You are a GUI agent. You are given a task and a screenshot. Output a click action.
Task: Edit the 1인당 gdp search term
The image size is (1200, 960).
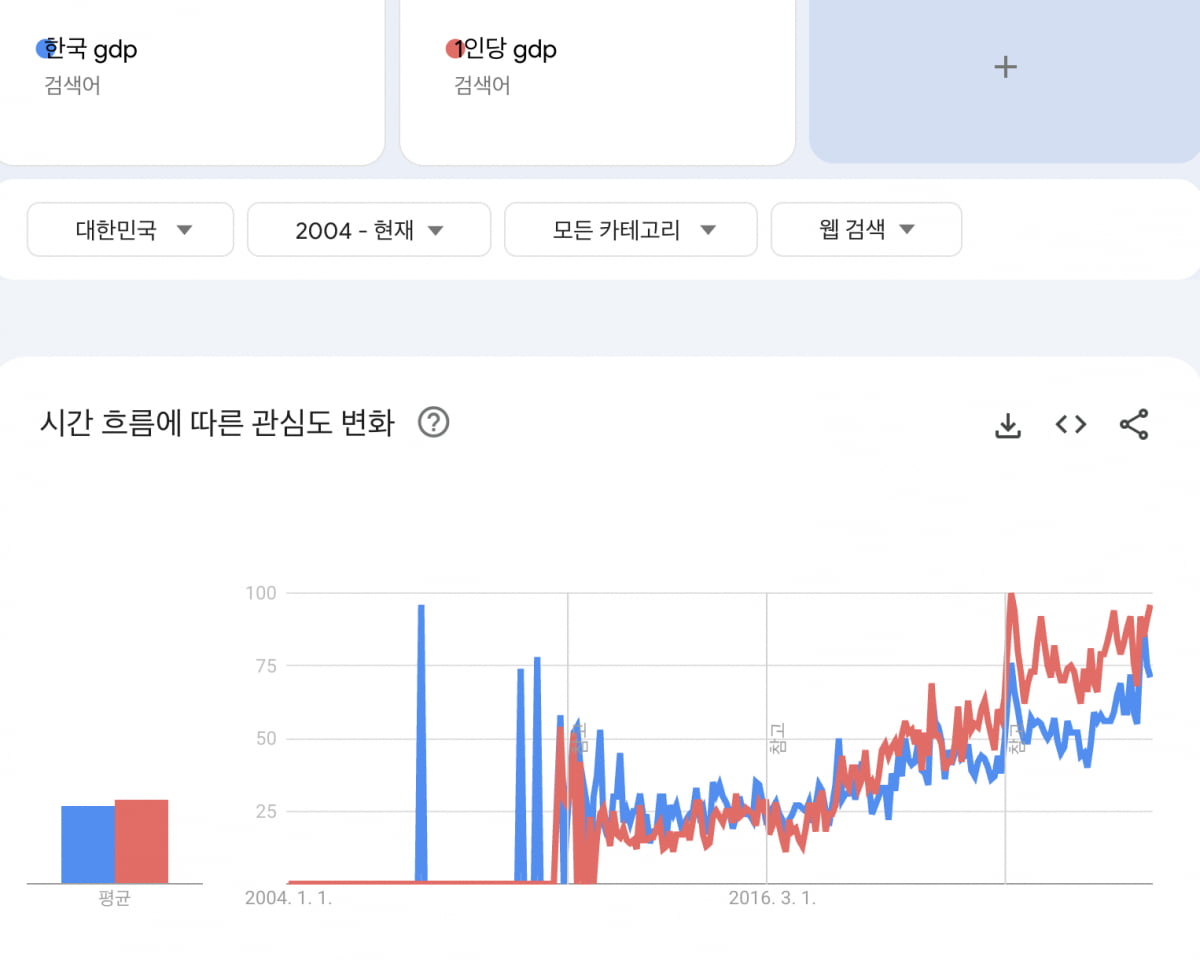pos(506,49)
